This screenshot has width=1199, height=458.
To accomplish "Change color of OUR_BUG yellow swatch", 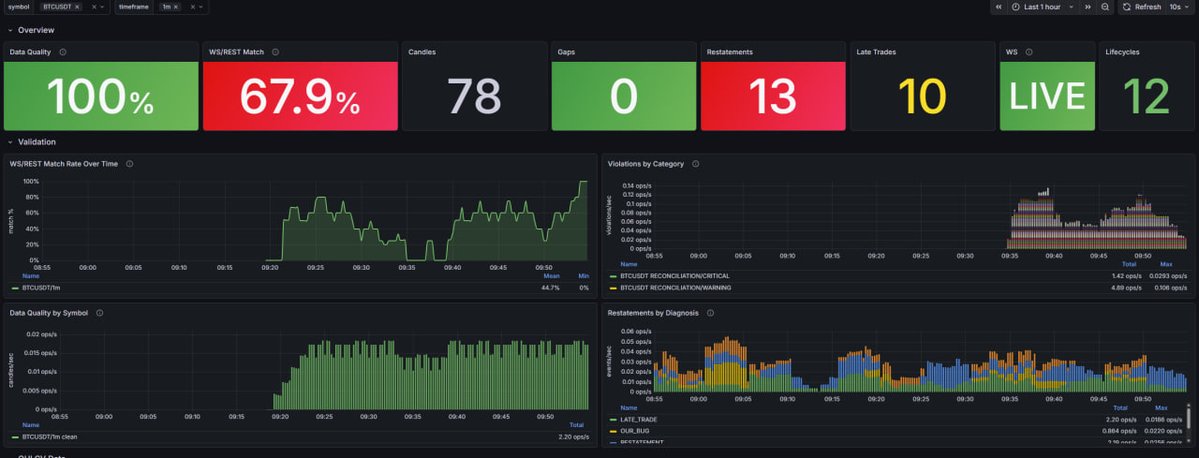I will coord(613,430).
